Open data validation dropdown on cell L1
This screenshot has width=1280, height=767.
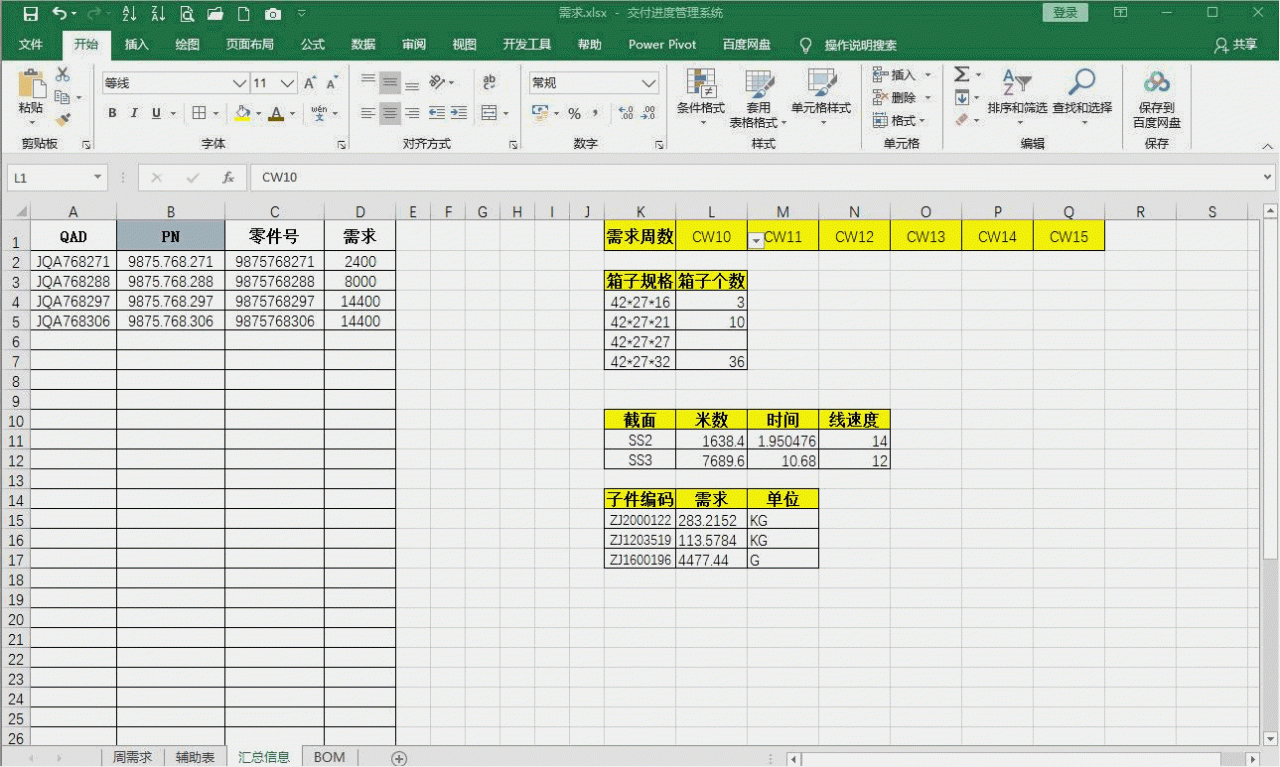click(757, 240)
